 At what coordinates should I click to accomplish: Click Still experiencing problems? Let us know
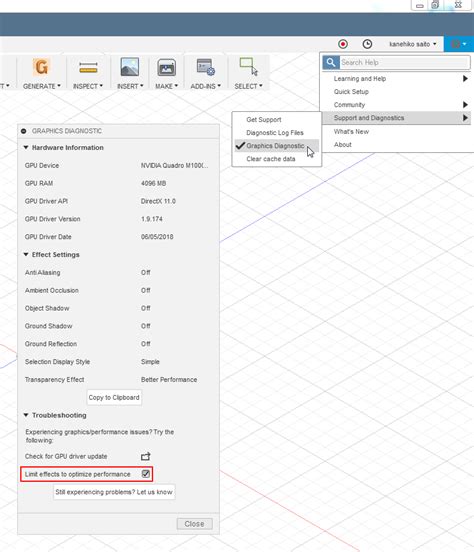[114, 492]
